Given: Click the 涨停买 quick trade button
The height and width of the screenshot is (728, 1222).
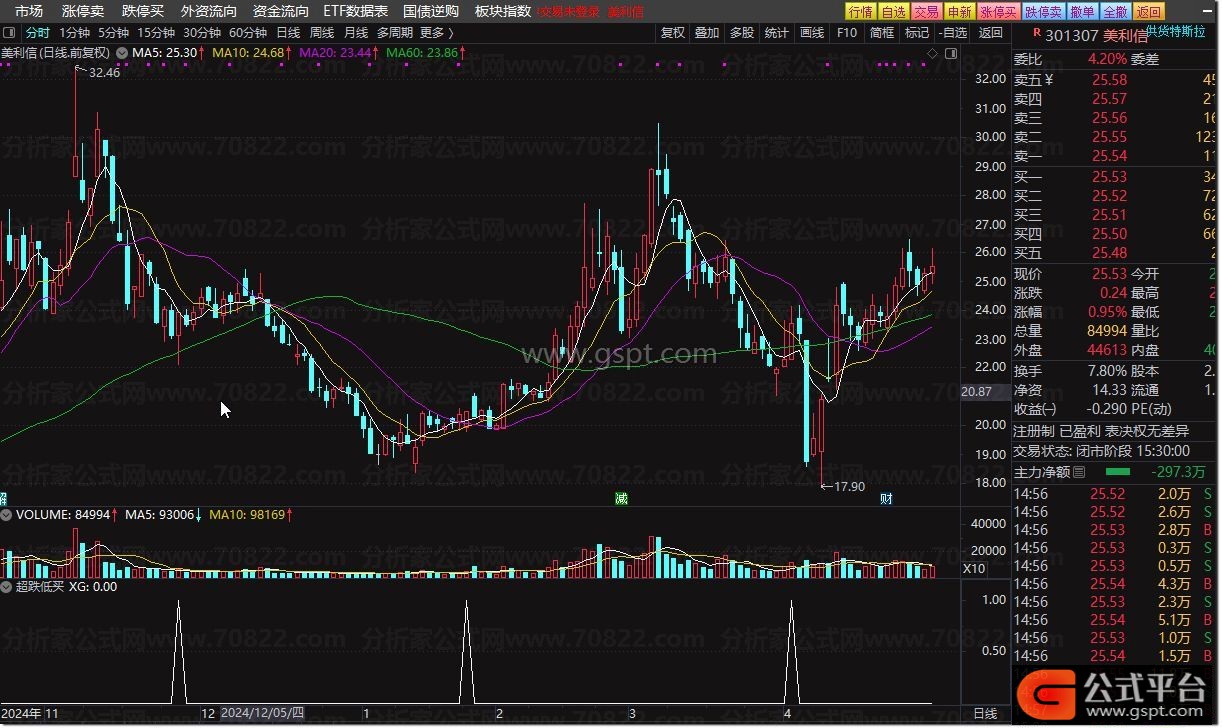Looking at the screenshot, I should [997, 12].
